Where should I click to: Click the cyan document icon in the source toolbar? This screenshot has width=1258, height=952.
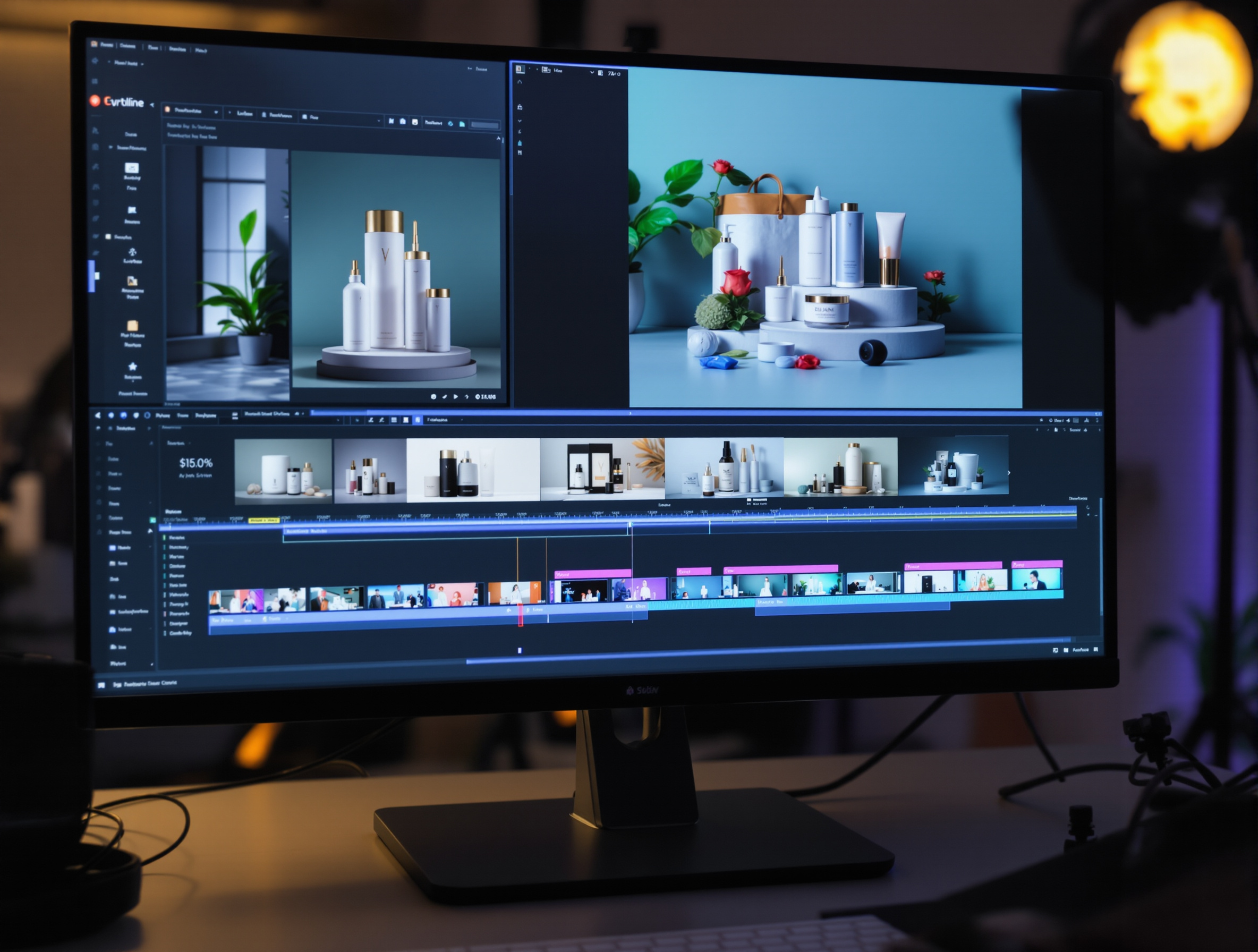coord(462,124)
